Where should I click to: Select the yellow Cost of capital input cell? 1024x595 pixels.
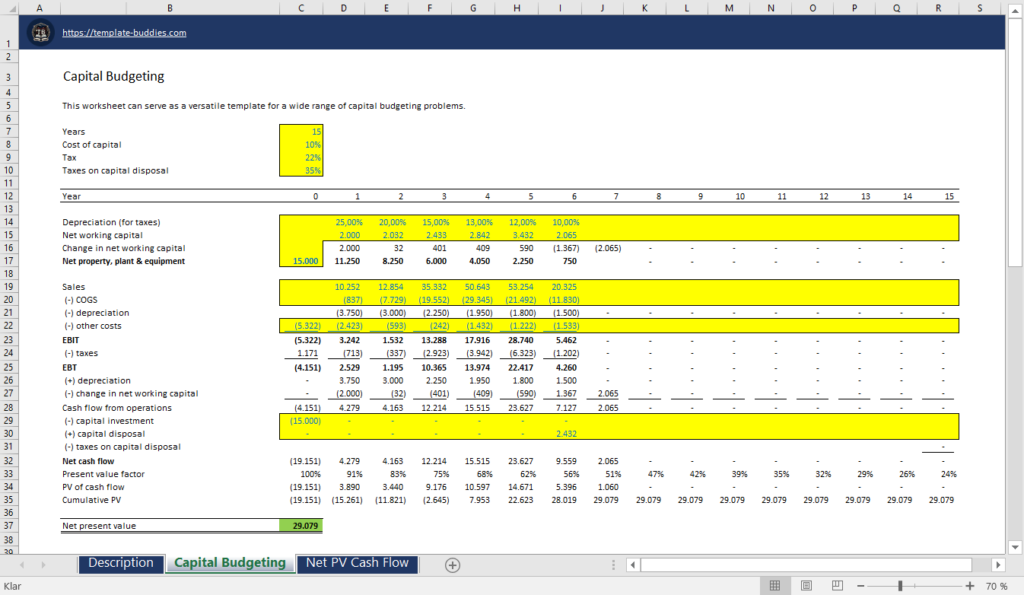coord(301,144)
